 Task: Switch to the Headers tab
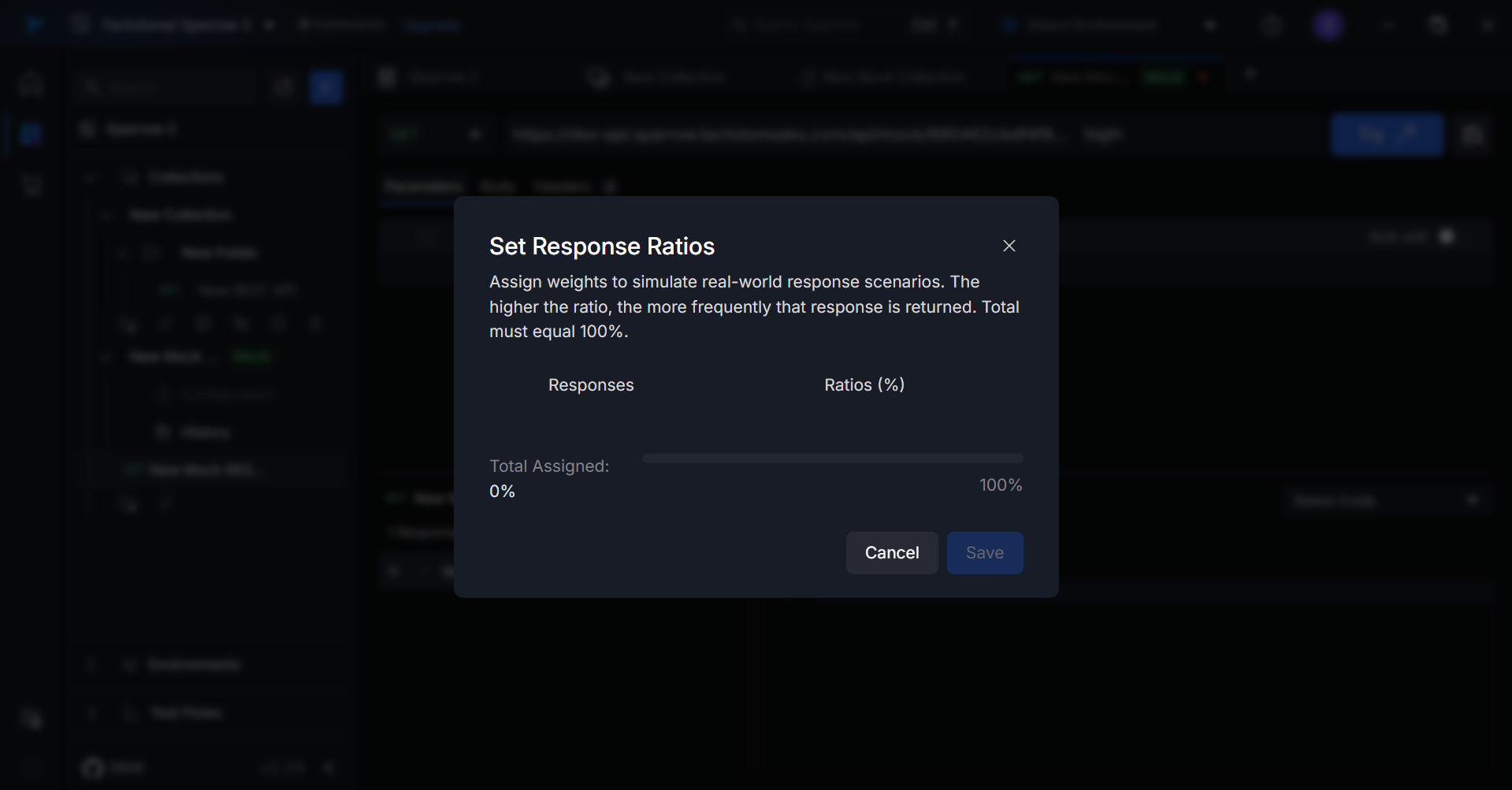[x=562, y=187]
